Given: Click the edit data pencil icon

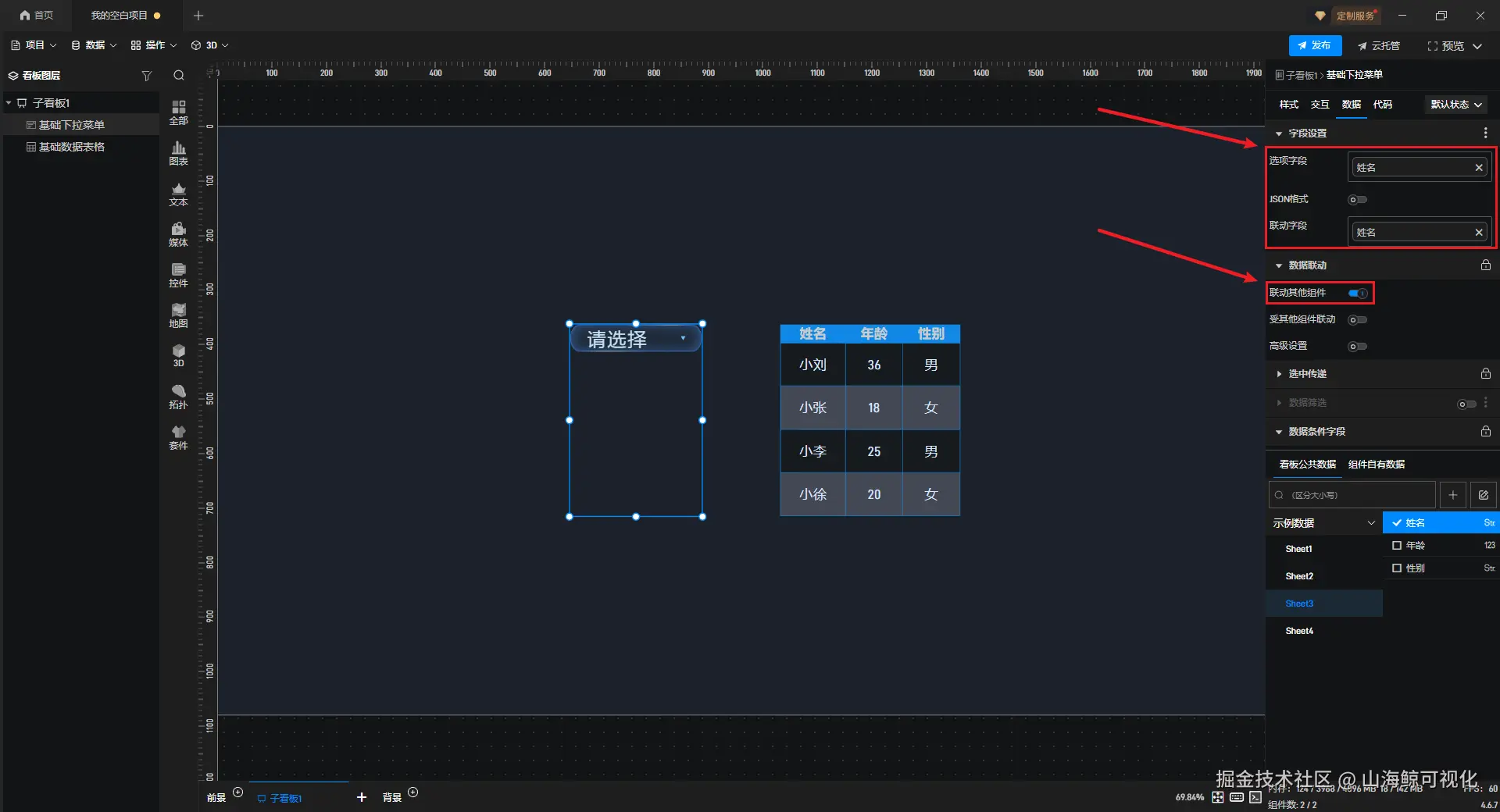Looking at the screenshot, I should tap(1483, 495).
